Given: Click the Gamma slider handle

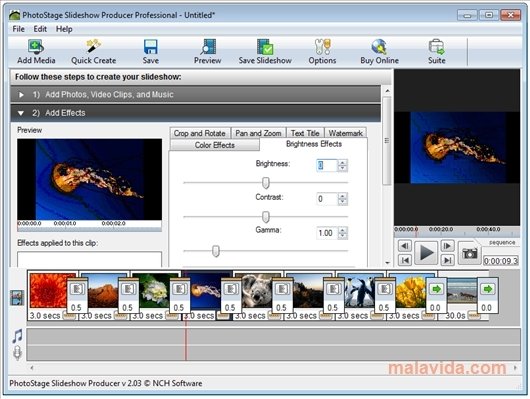Looking at the screenshot, I should (216, 251).
